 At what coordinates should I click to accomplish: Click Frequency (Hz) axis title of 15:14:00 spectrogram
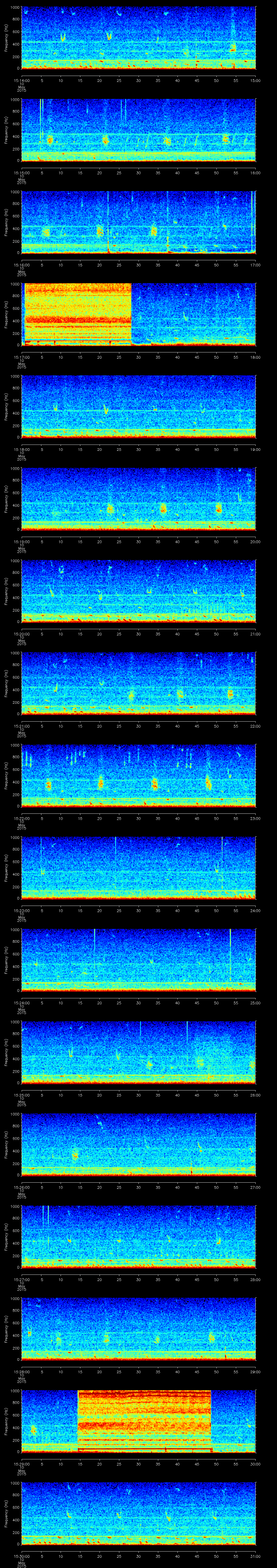coord(6,38)
